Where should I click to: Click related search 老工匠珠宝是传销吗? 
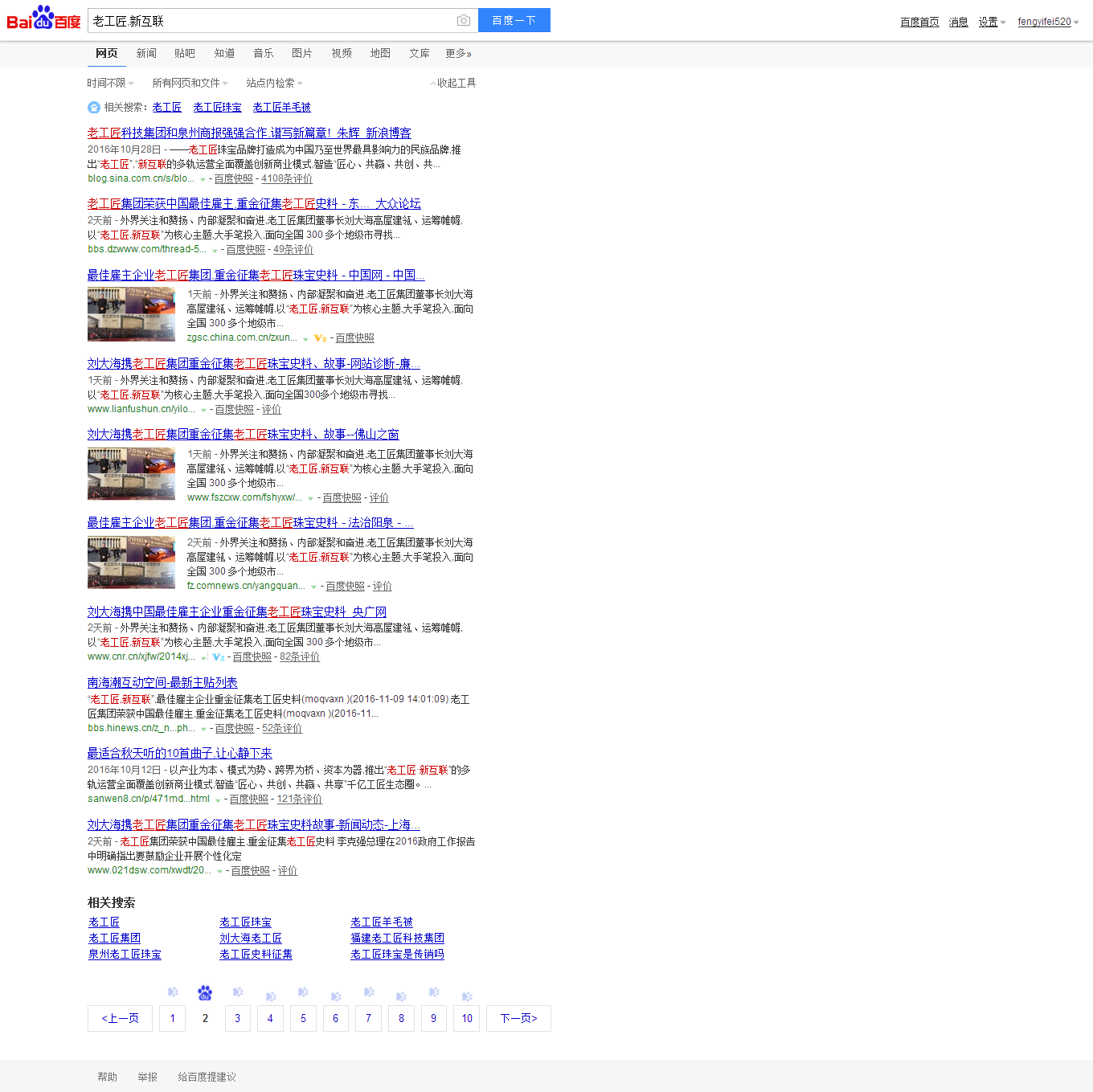tap(397, 955)
